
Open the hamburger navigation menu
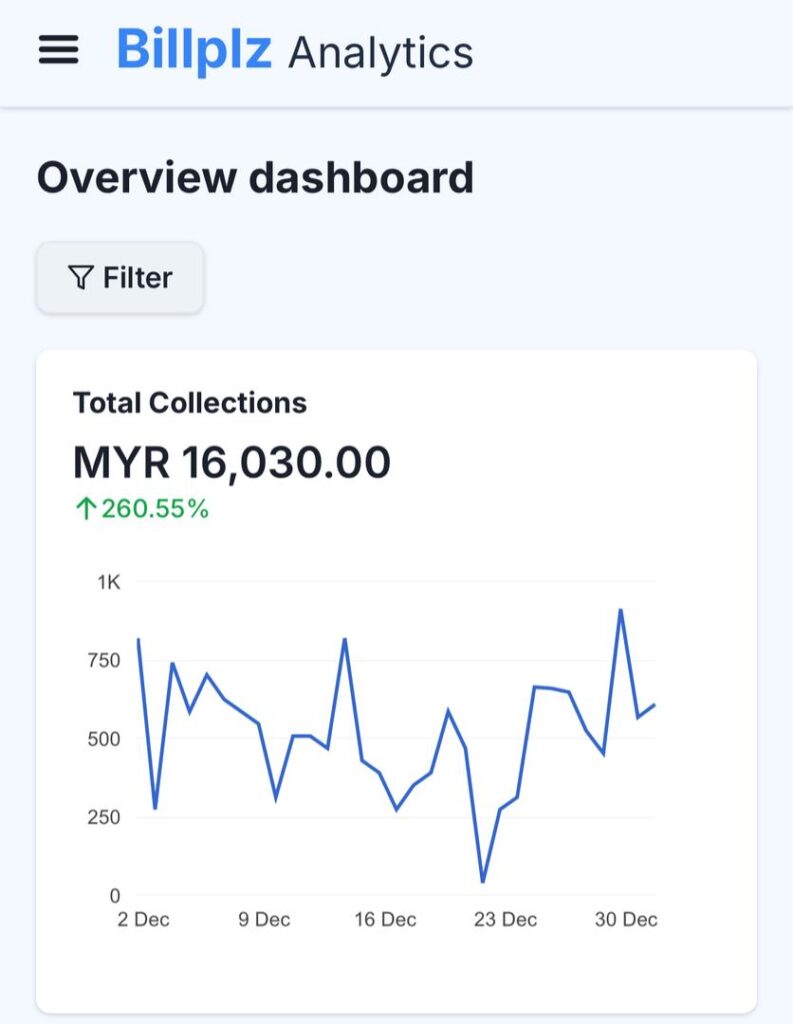pos(58,50)
